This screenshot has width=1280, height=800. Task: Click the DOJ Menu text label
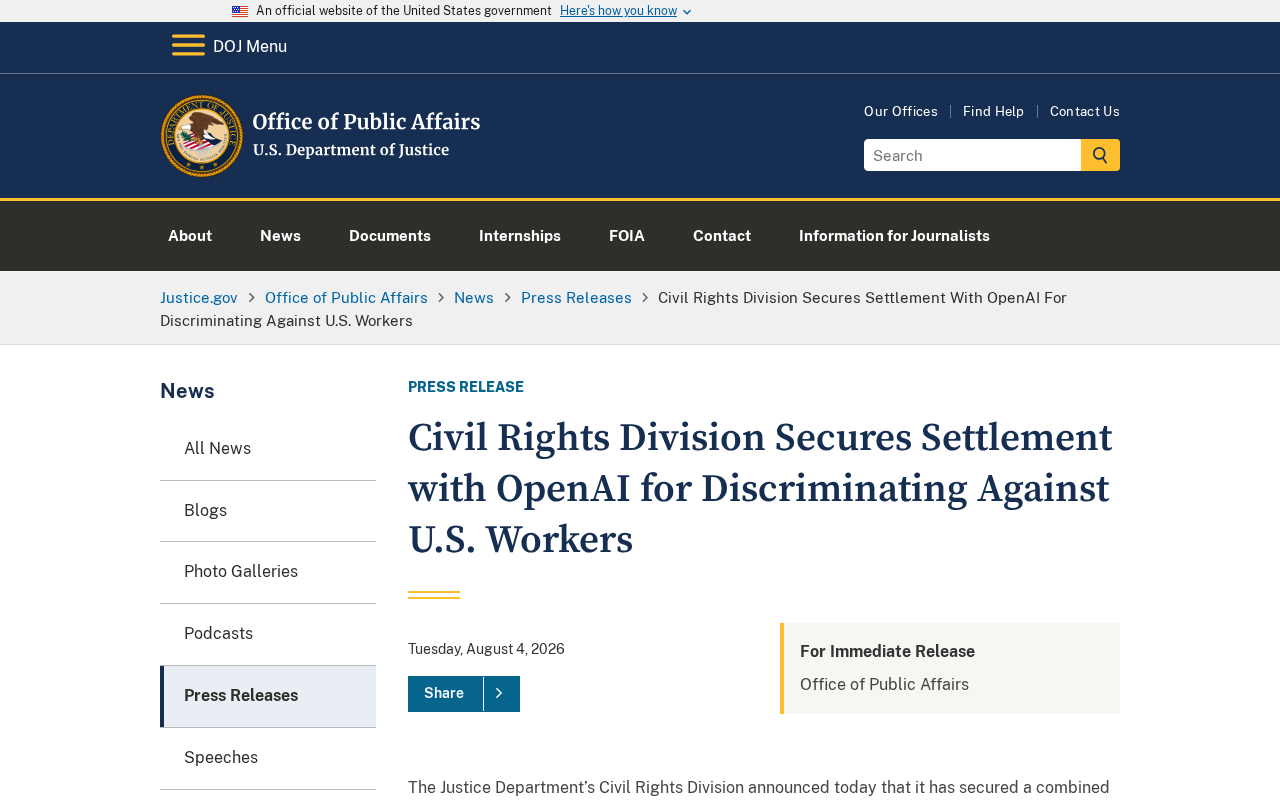tap(250, 47)
